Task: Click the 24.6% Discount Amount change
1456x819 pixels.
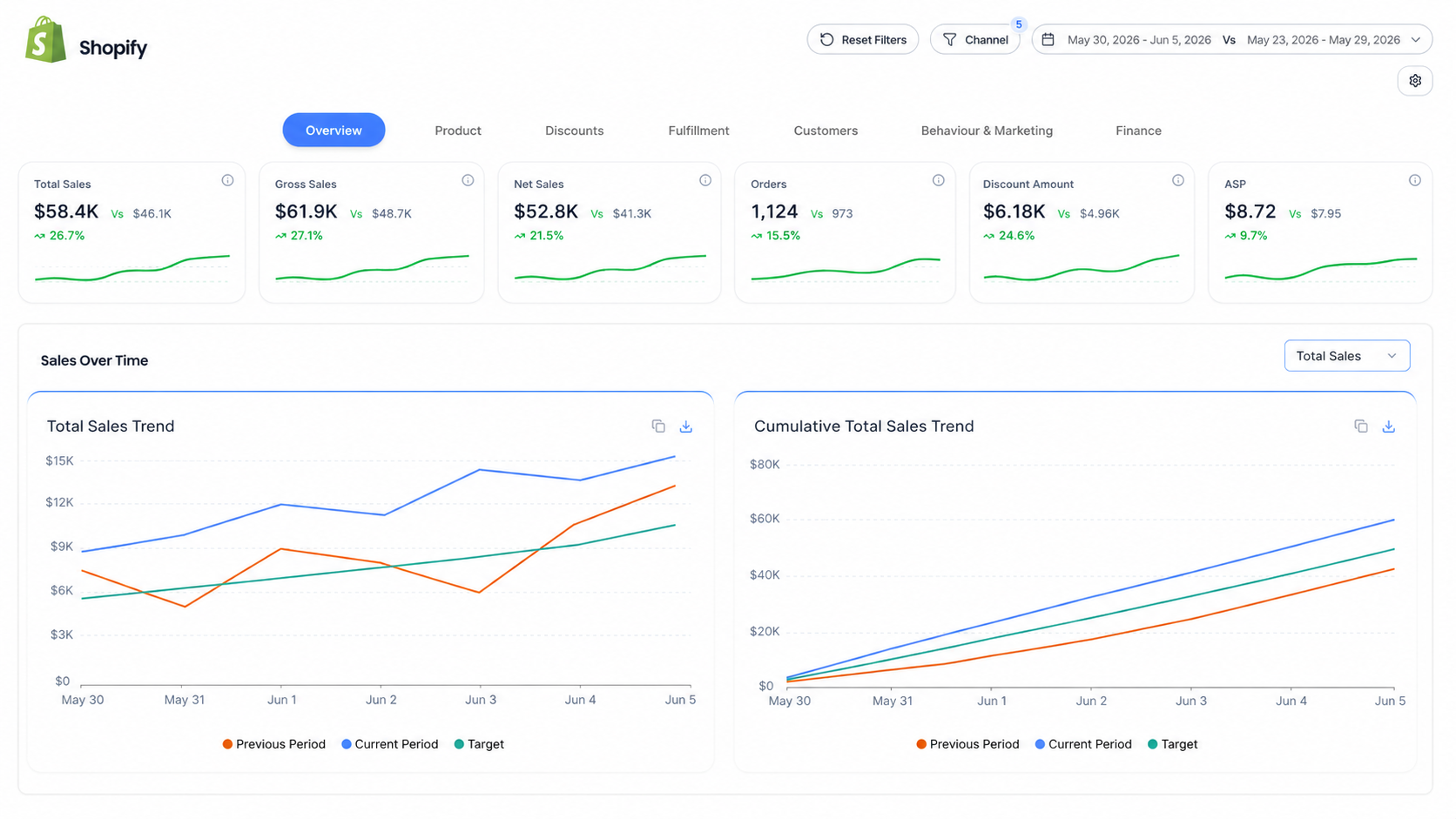Action: click(1016, 236)
